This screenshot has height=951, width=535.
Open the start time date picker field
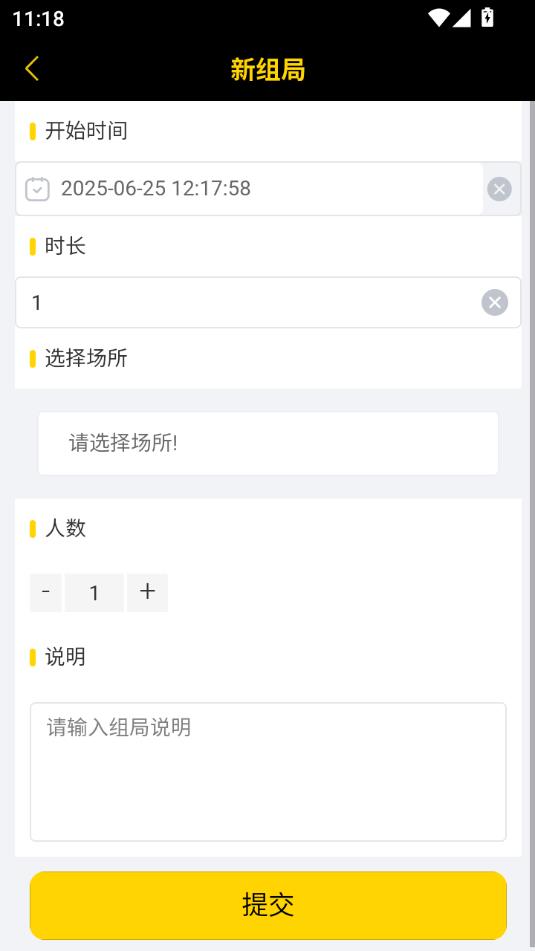click(x=249, y=189)
